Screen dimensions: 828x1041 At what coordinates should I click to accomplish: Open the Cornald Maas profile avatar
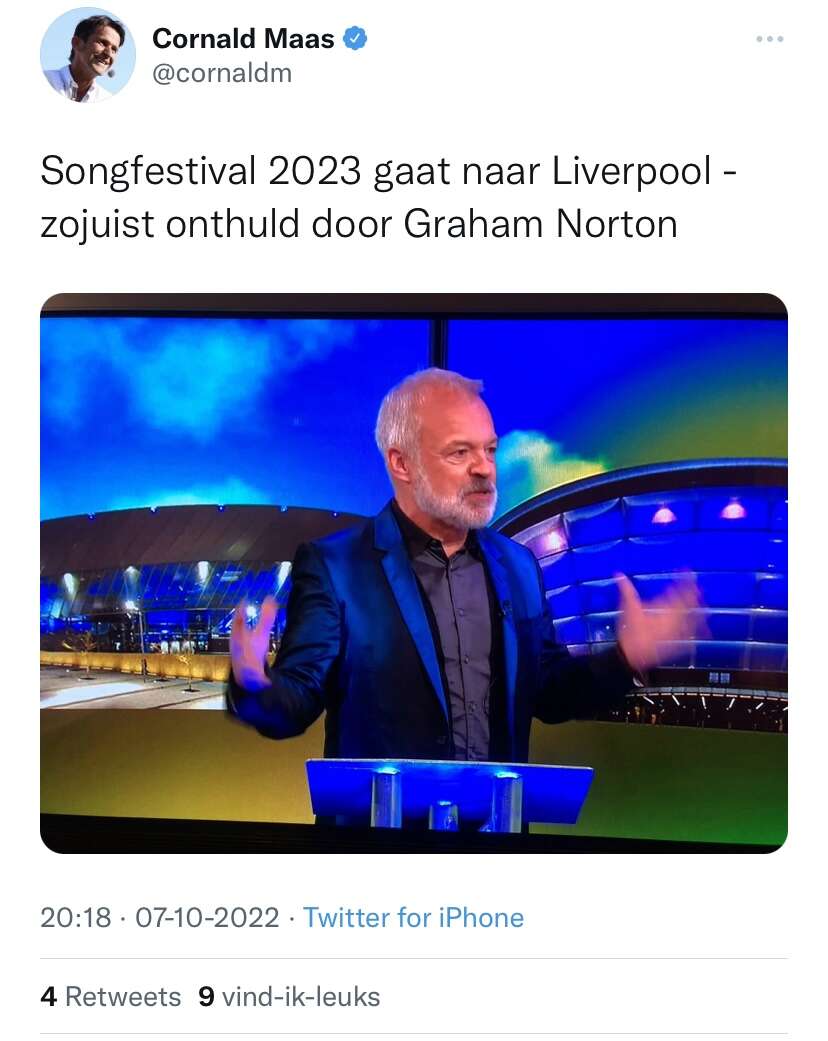pyautogui.click(x=88, y=56)
